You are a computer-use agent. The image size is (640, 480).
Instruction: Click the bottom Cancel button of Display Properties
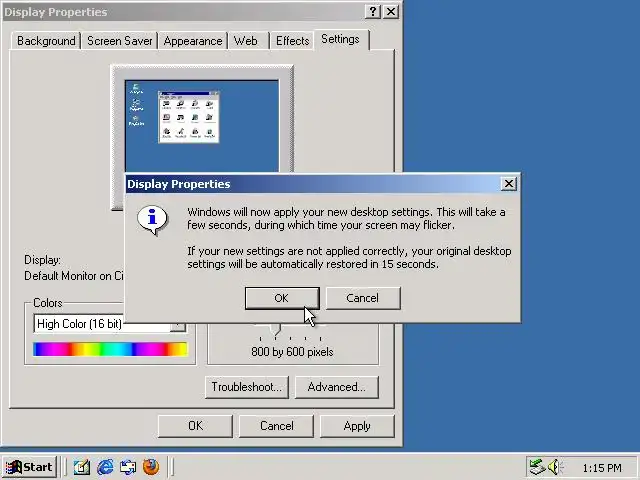point(276,426)
